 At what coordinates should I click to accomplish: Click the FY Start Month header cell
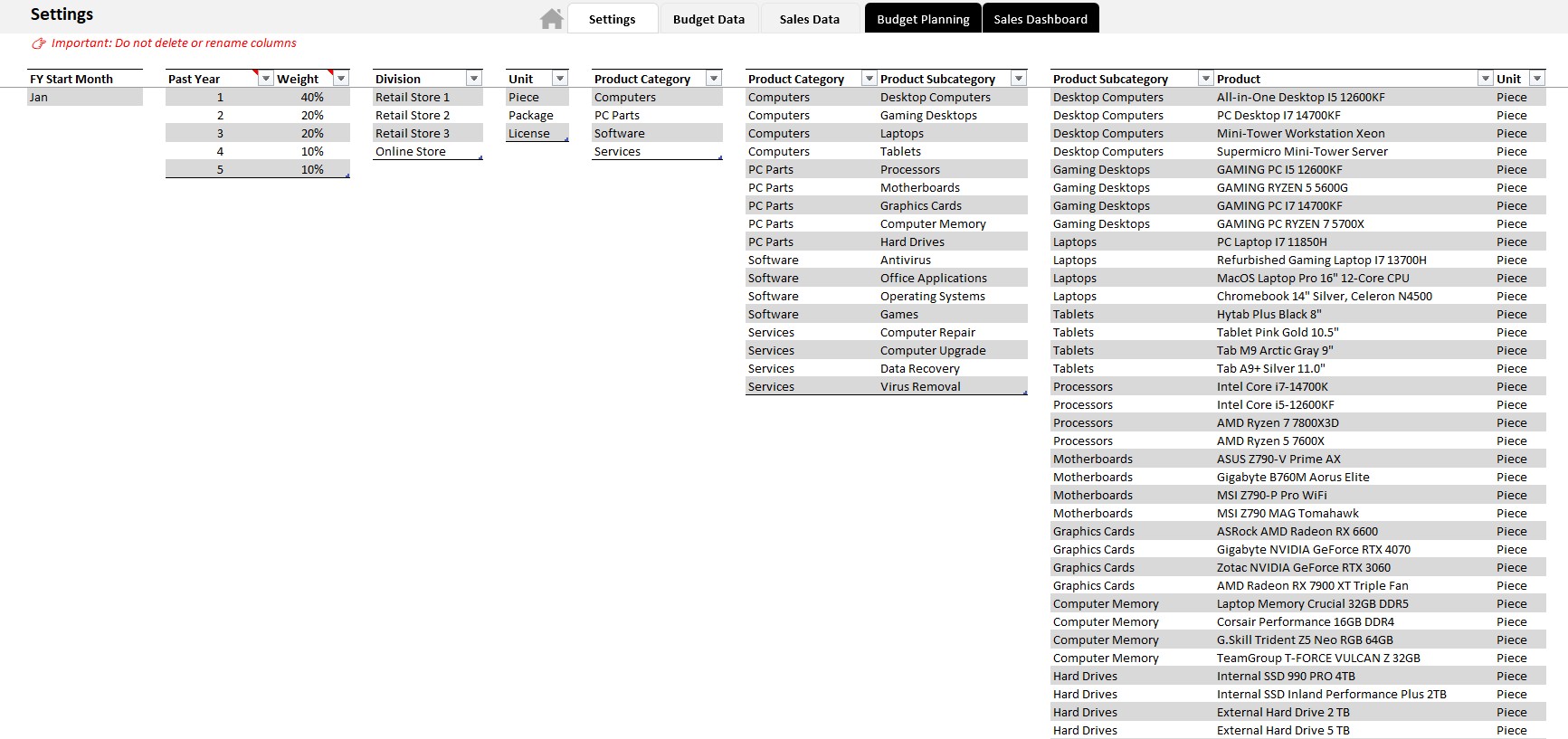pos(84,79)
